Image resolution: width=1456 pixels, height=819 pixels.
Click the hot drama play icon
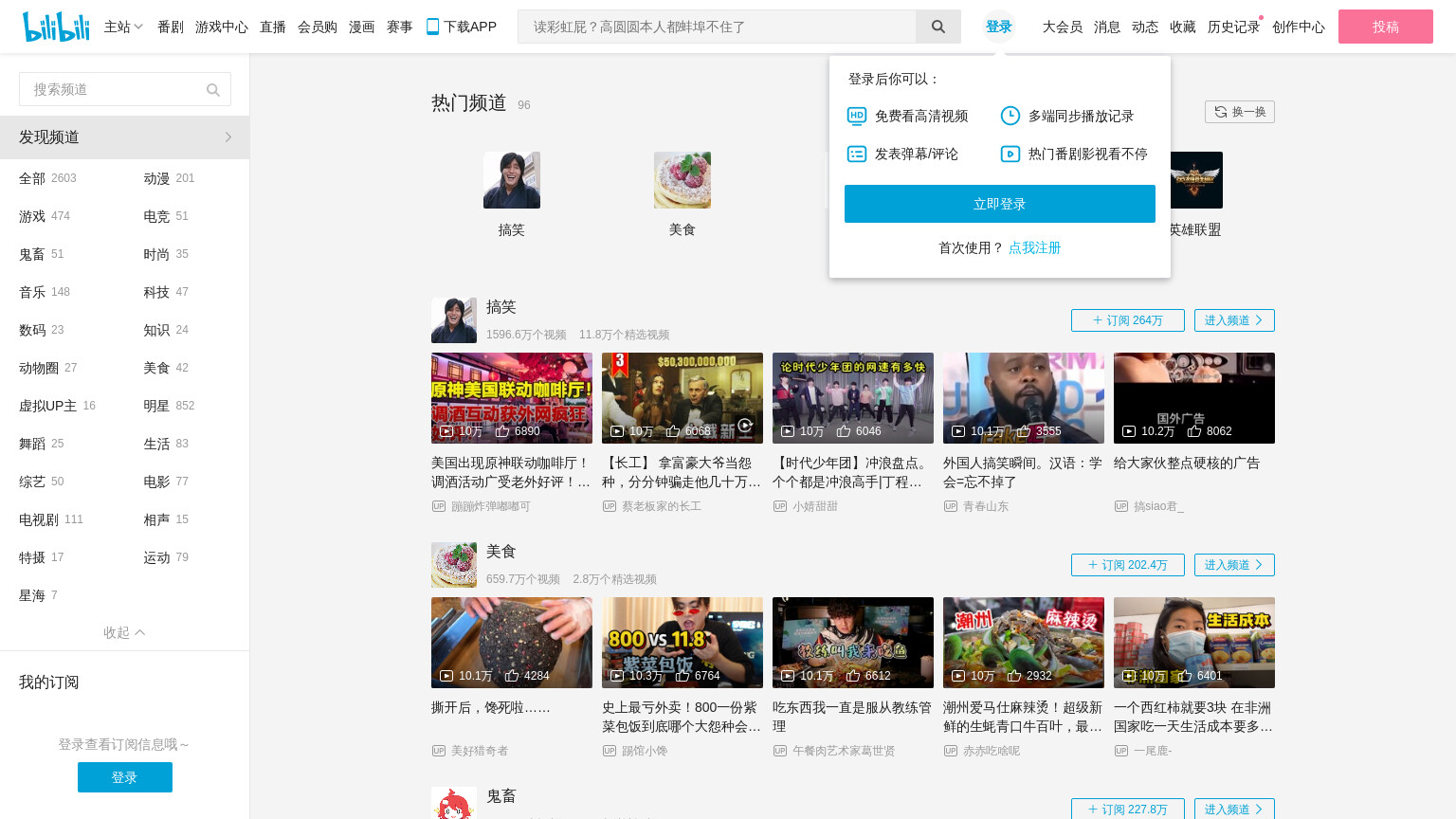pyautogui.click(x=1010, y=154)
